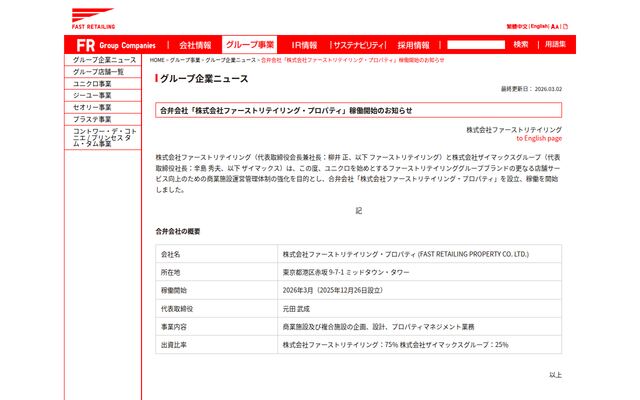The height and width of the screenshot is (400, 640).
Task: Click the 最終更新日 2026.03.02 date
Action: 531,89
